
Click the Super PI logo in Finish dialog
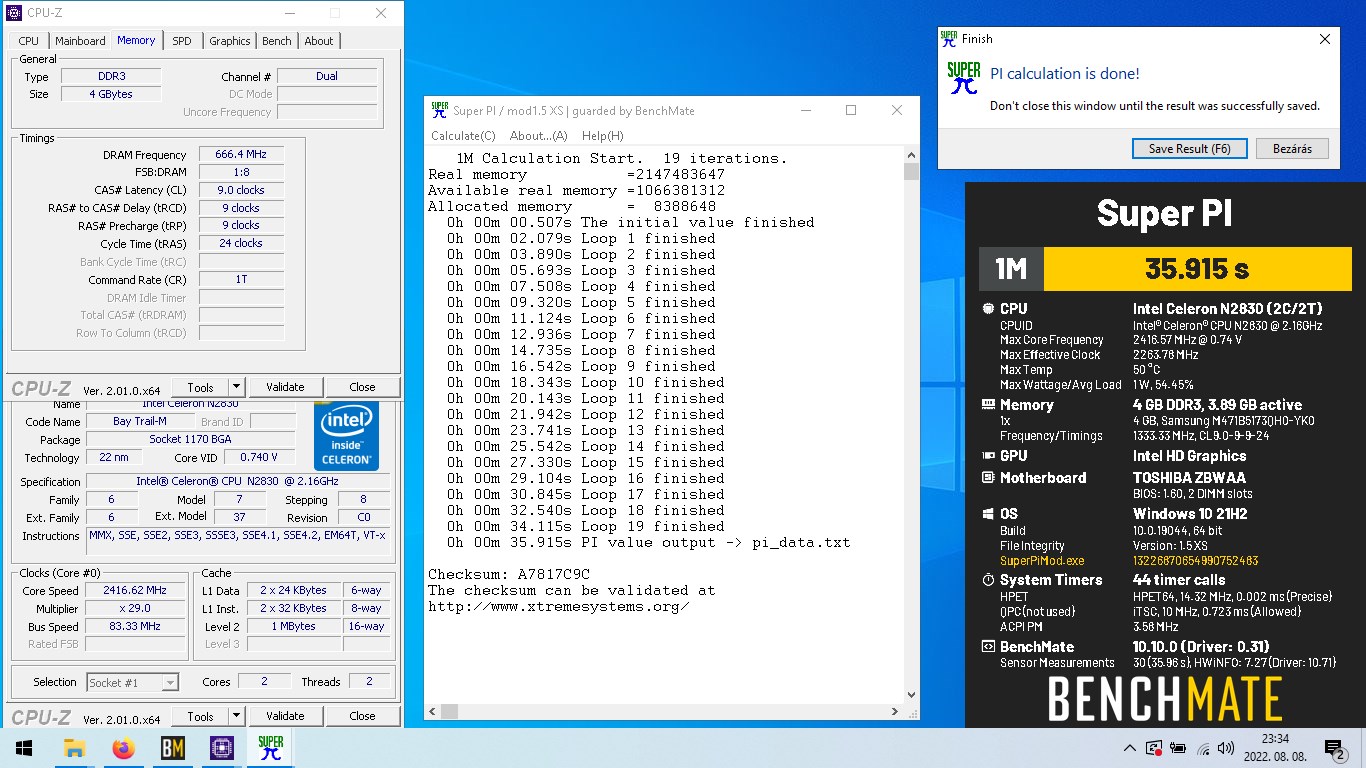pos(964,78)
